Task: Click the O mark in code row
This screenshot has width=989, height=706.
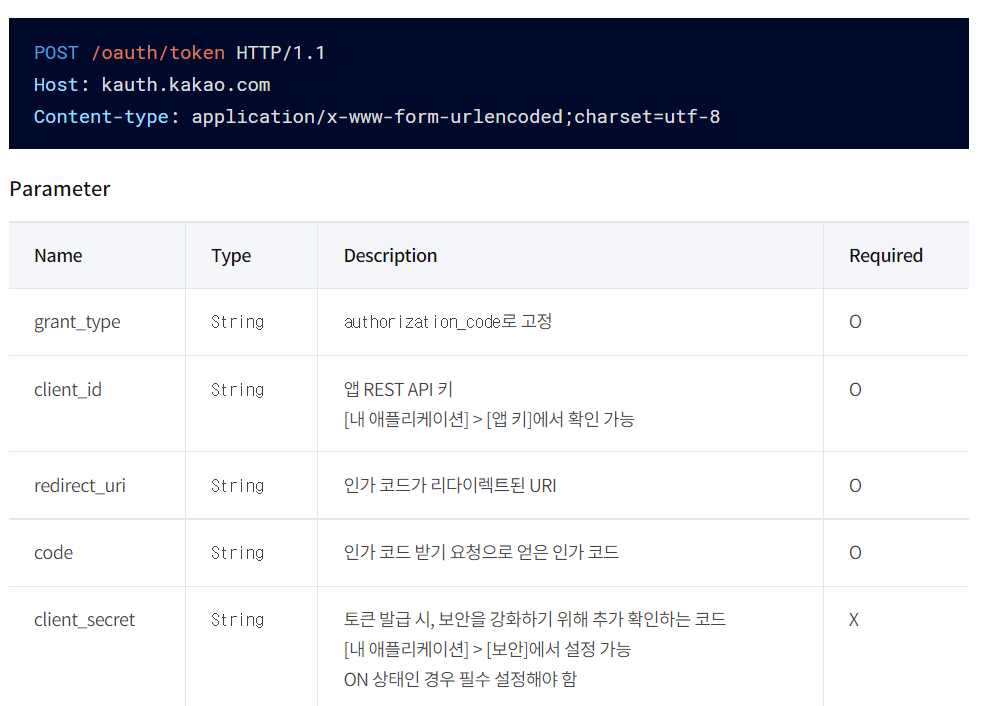Action: click(855, 553)
